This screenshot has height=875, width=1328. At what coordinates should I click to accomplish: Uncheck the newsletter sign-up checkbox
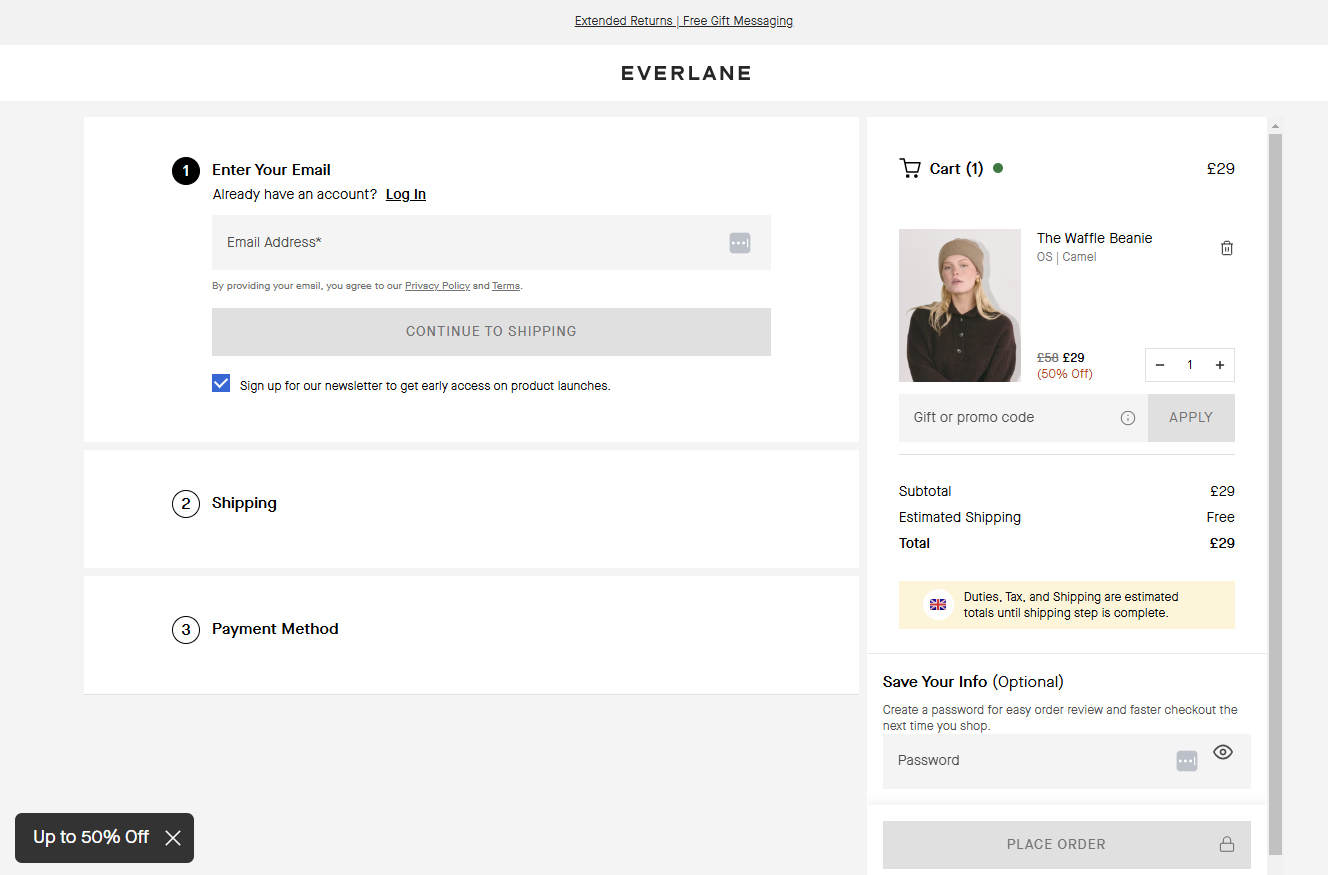point(221,384)
